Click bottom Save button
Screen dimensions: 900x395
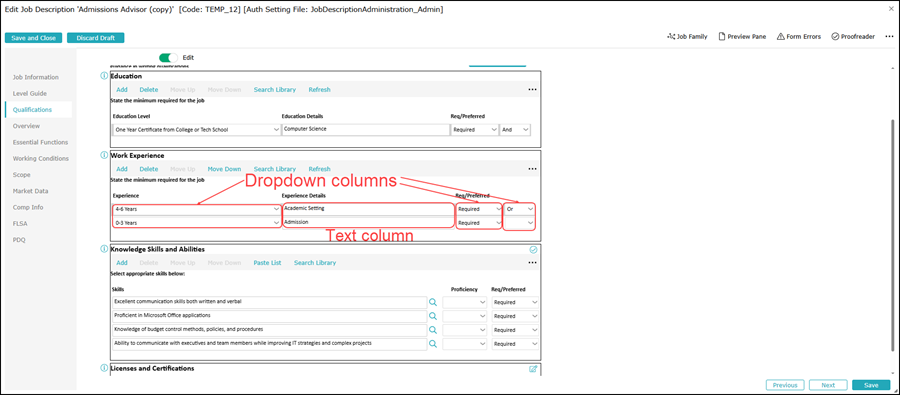[871, 385]
